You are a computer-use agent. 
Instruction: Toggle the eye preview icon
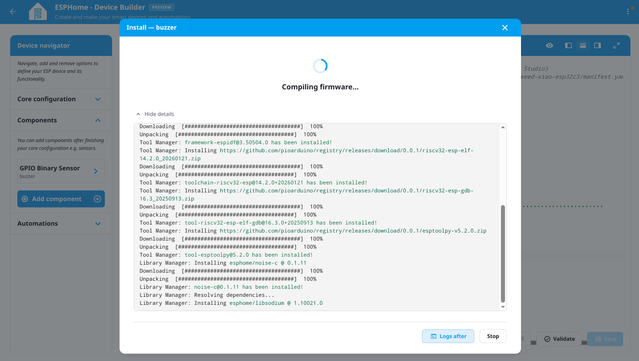[x=549, y=45]
